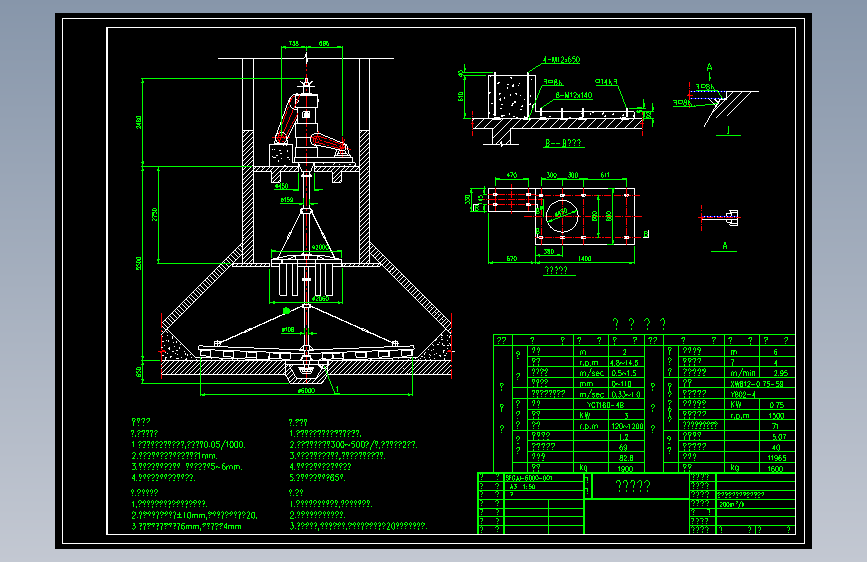Click the note line mentioning 5~6mm
Image resolution: width=867 pixels, height=562 pixels.
[x=187, y=467]
